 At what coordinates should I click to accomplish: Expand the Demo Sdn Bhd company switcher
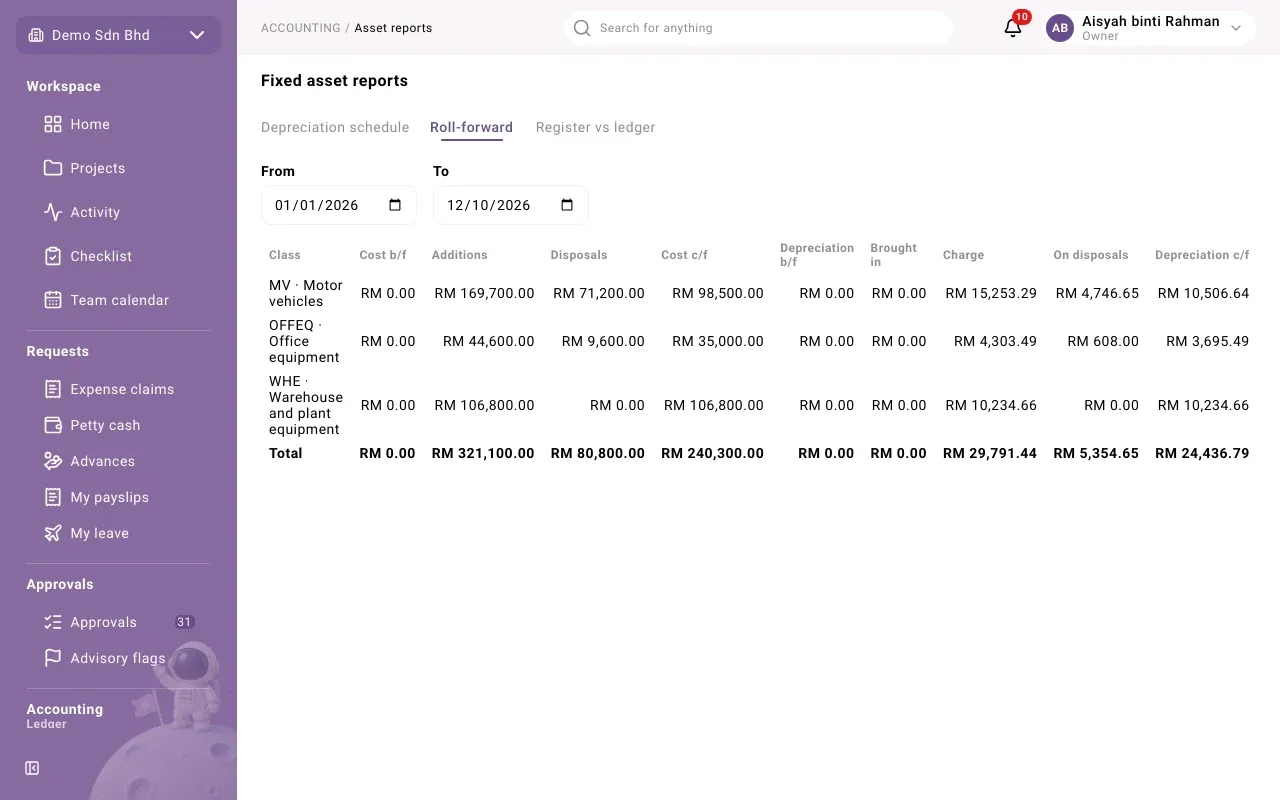click(118, 35)
